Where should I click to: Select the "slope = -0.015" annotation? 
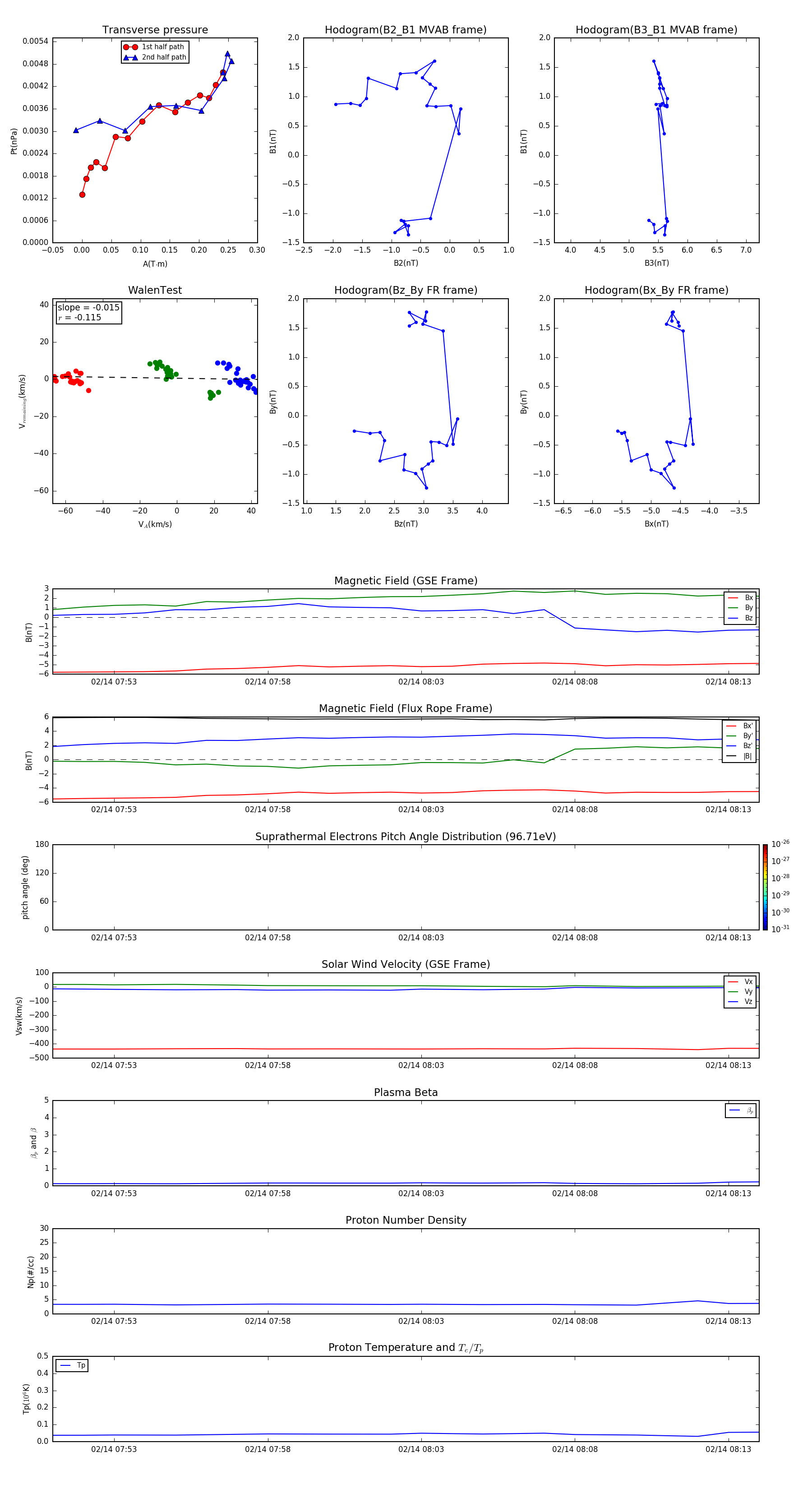[x=88, y=308]
